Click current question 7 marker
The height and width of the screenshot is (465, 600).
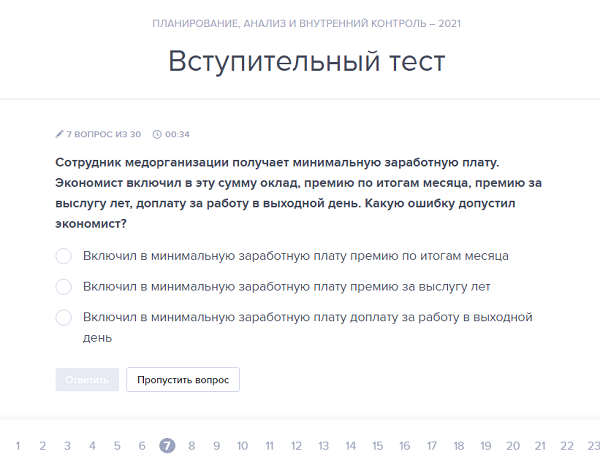(x=167, y=445)
